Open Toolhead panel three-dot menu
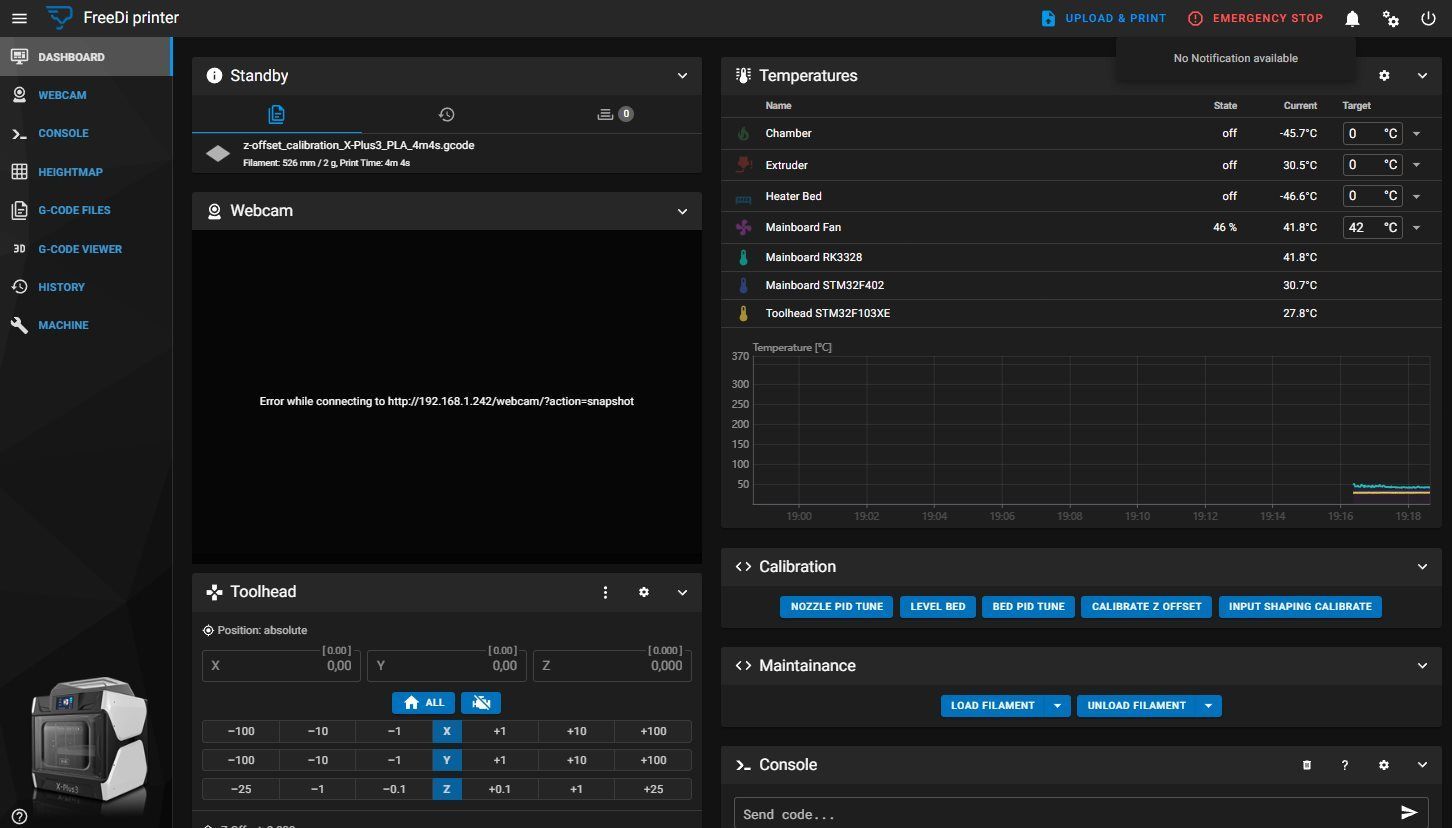This screenshot has height=828, width=1452. [x=605, y=592]
